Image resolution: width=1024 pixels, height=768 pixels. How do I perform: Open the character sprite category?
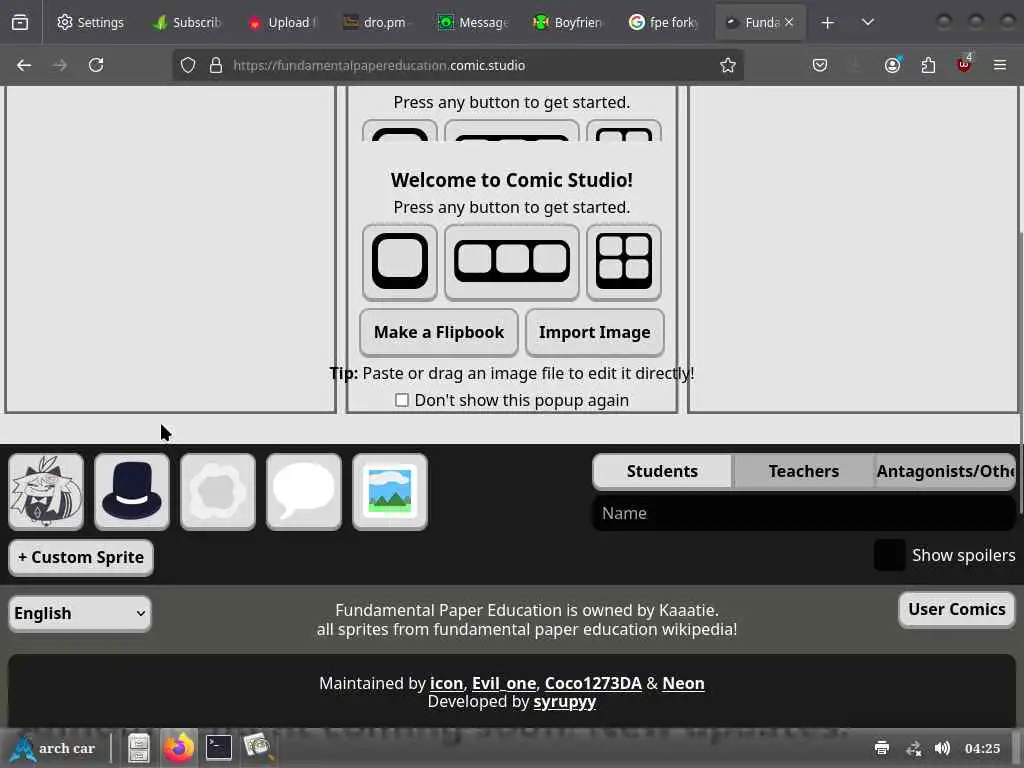pos(46,491)
